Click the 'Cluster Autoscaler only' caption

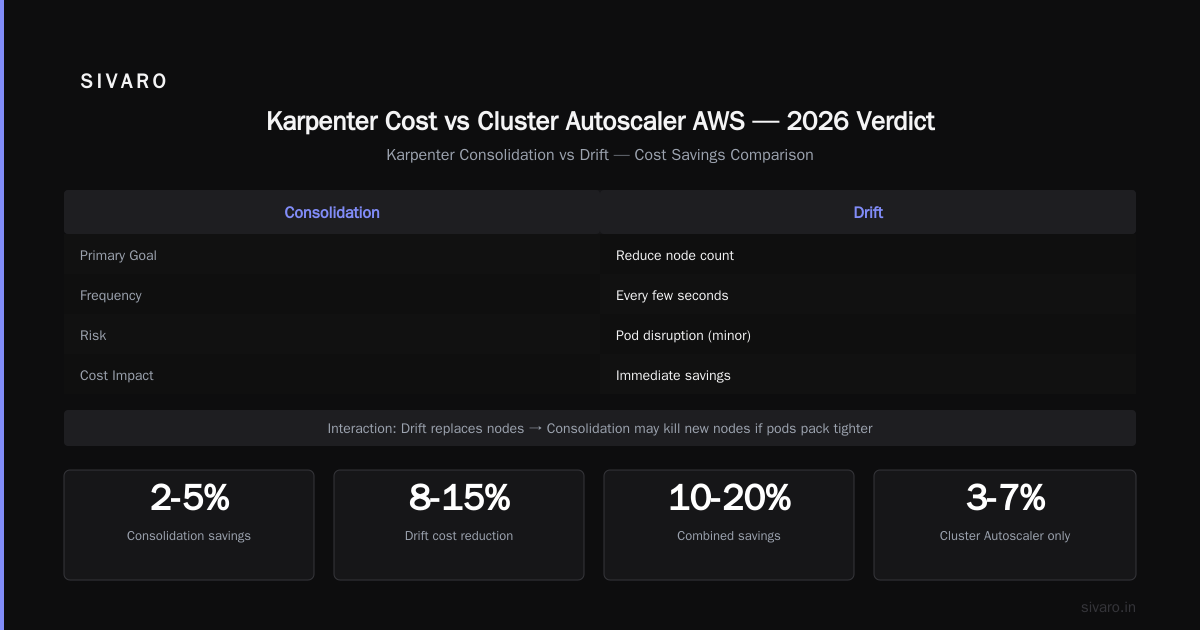coord(1005,536)
